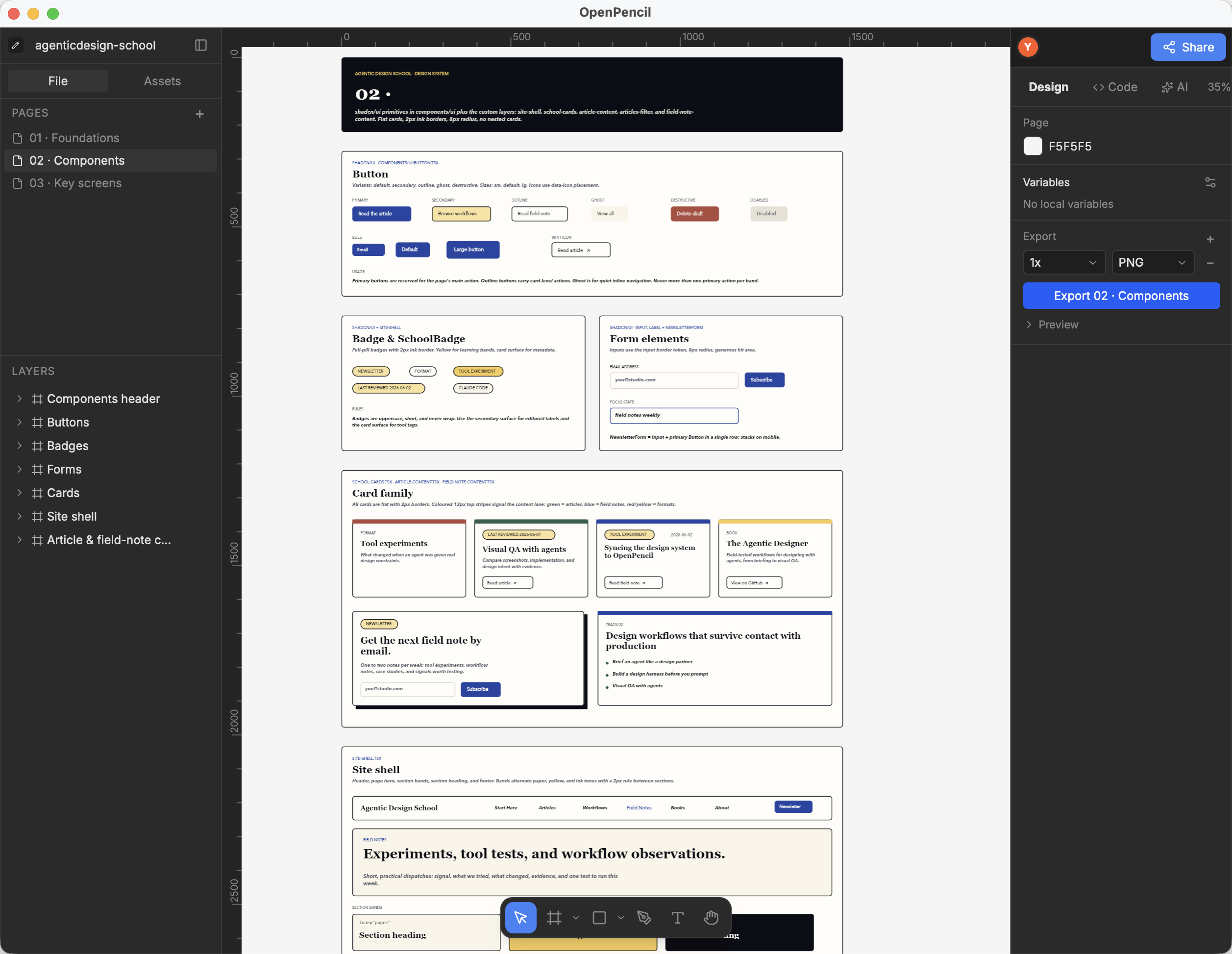
Task: Select the Frame tool in toolbar
Action: point(555,918)
